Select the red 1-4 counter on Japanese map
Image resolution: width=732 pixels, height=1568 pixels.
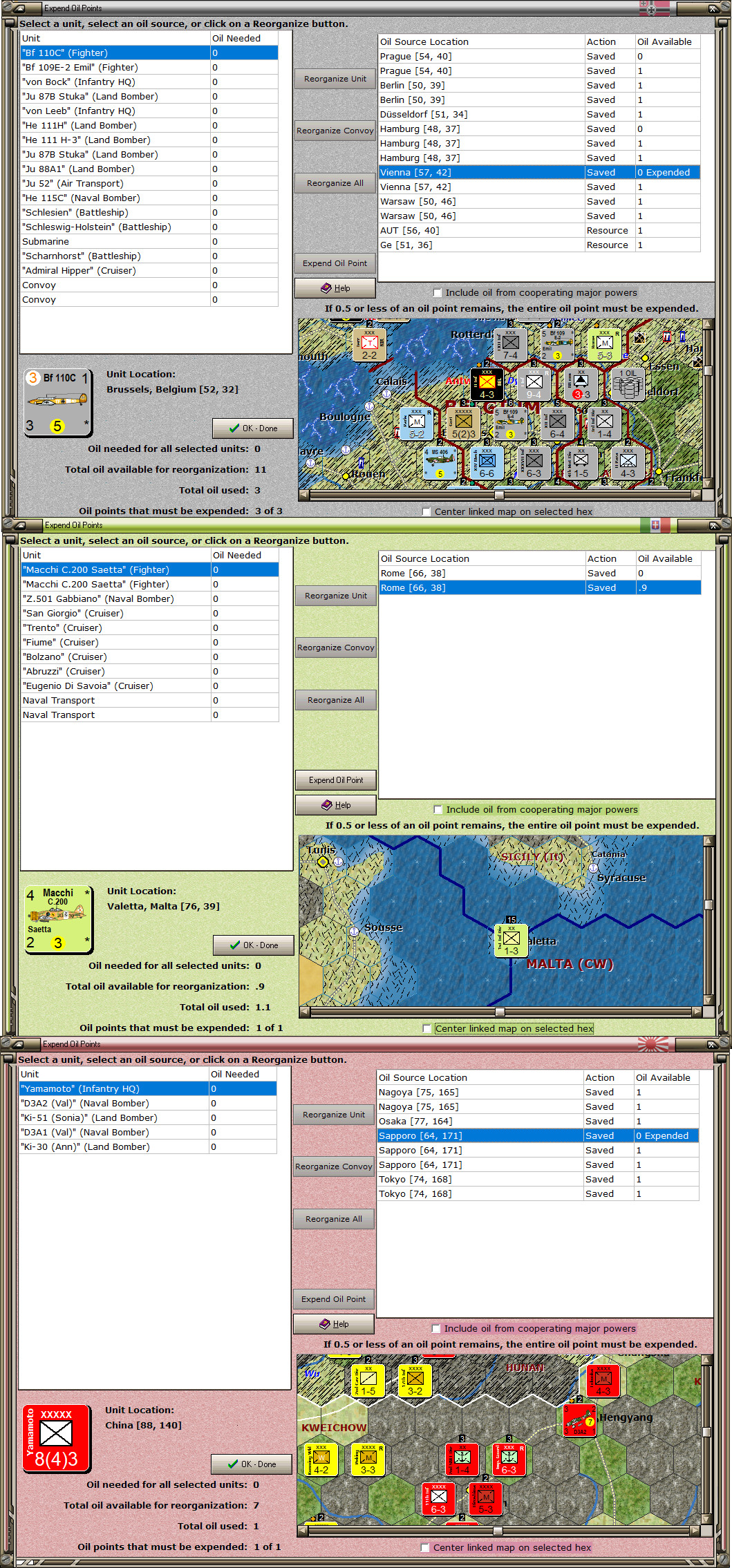coord(462,1460)
